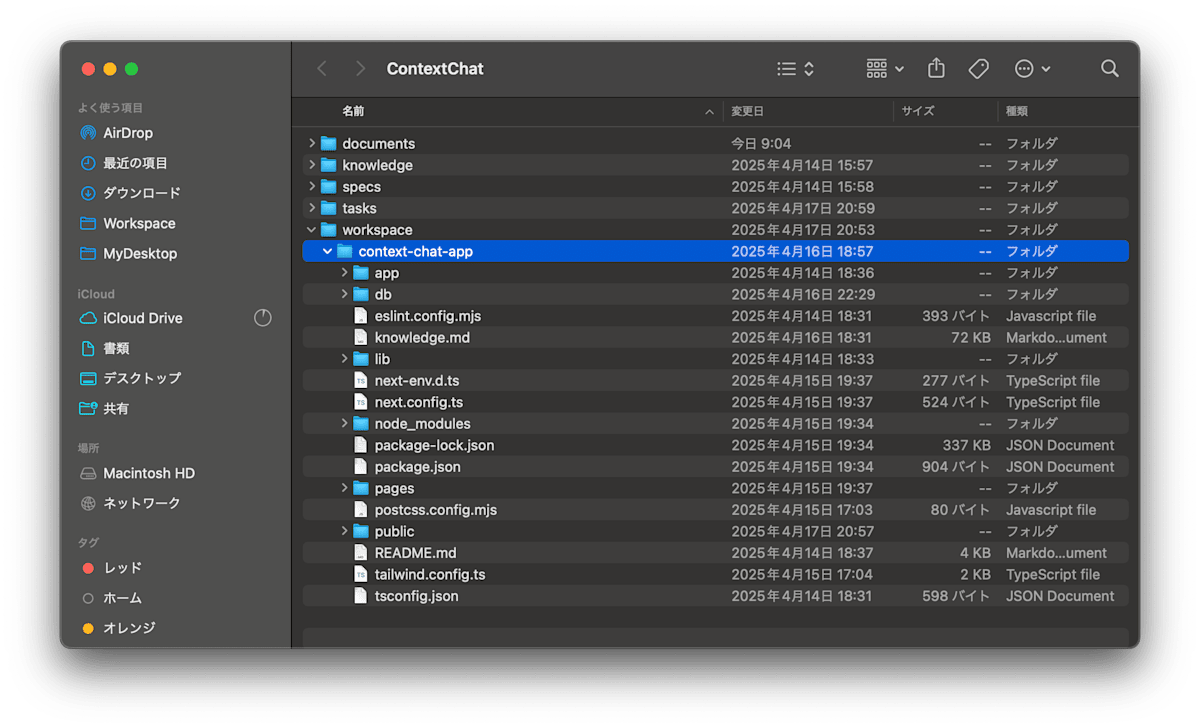Select the documents folder name
The width and height of the screenshot is (1200, 728).
(378, 143)
